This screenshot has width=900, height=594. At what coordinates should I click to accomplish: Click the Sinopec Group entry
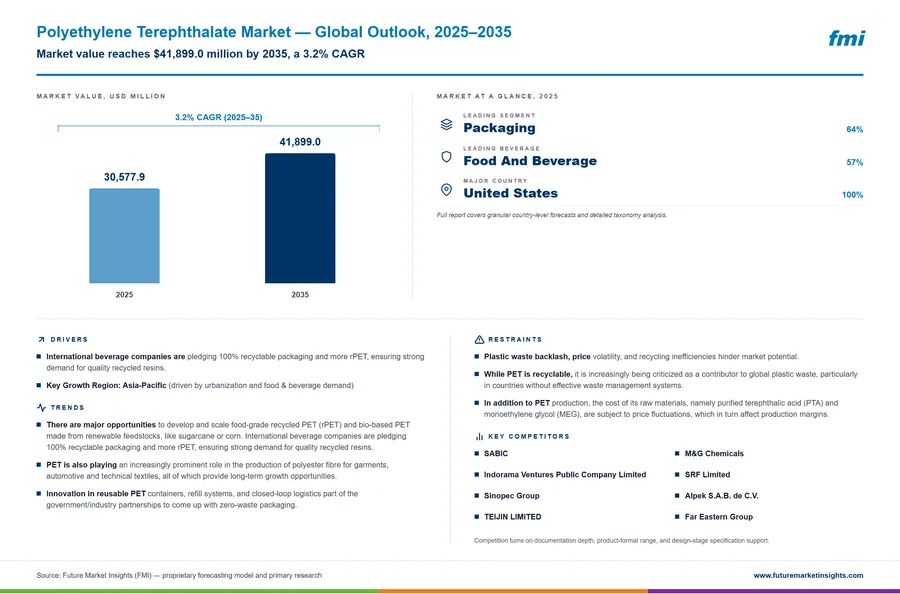511,496
